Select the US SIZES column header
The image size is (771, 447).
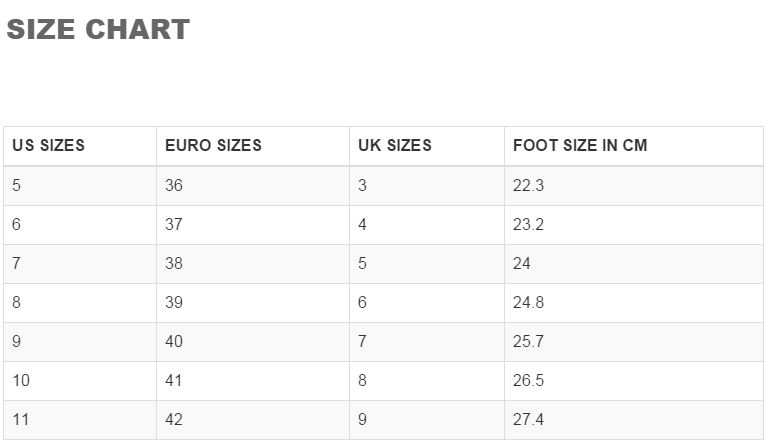point(80,146)
